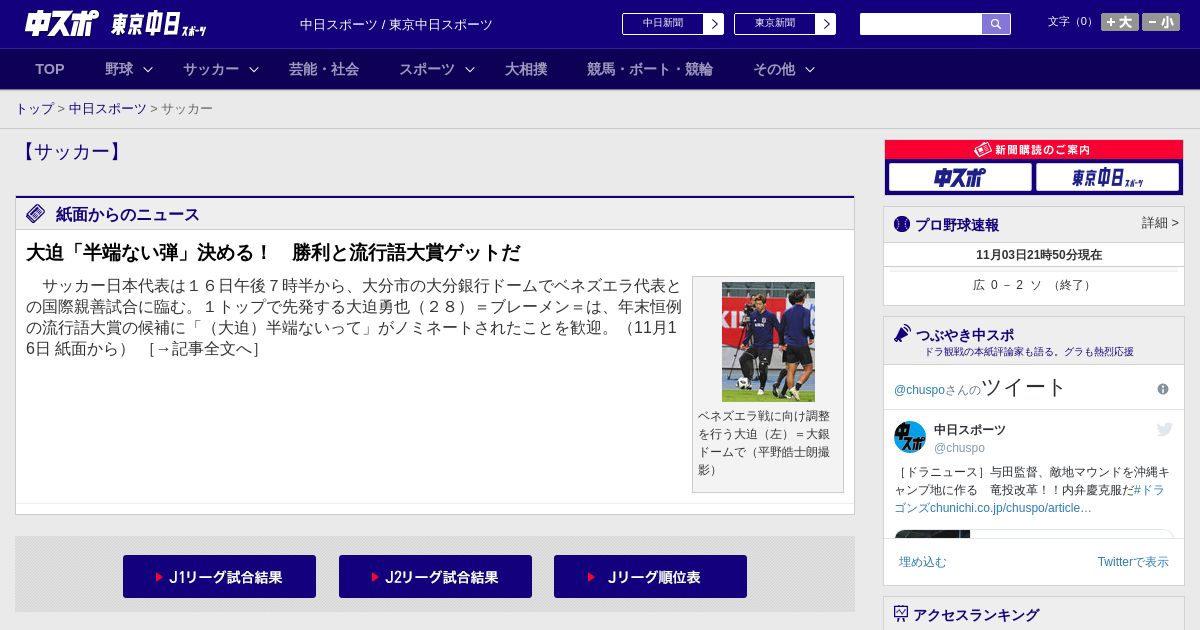Click the 中日スポーツ breadcrumb link

click(x=108, y=108)
